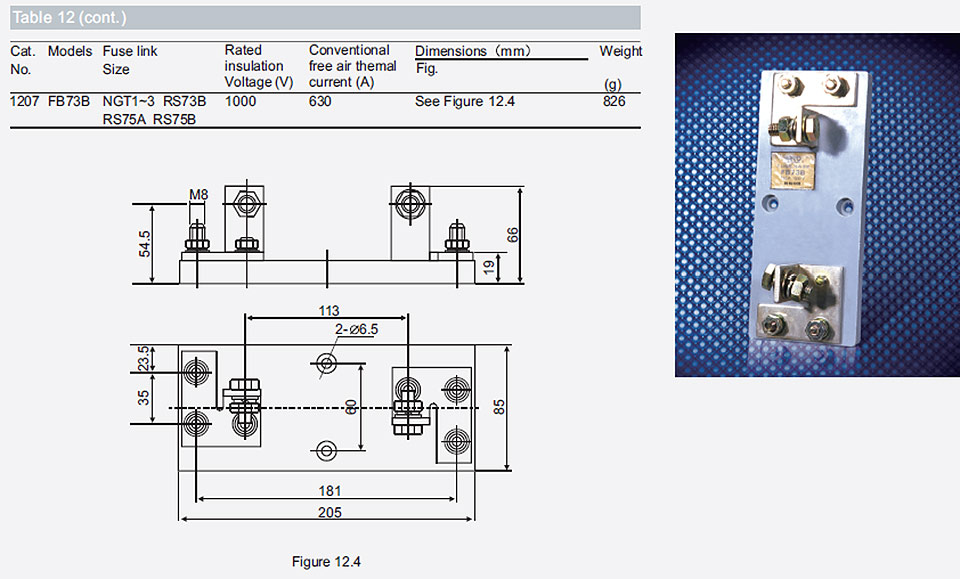This screenshot has width=960, height=579.
Task: Select the "181" length dimension
Action: pos(329,491)
